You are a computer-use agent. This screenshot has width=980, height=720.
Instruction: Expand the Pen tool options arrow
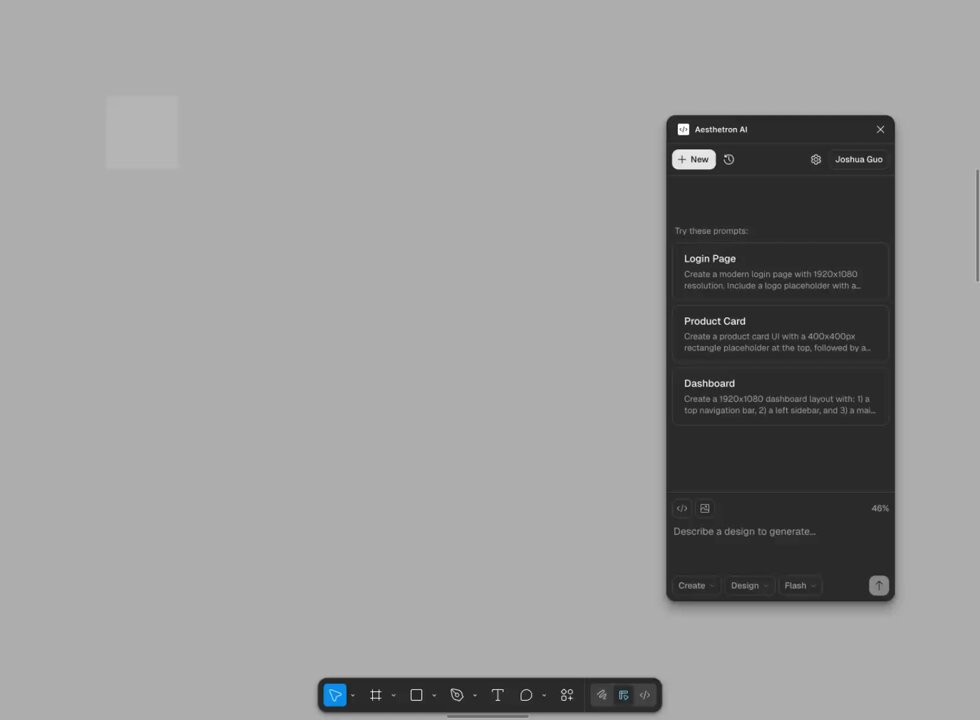tap(475, 696)
